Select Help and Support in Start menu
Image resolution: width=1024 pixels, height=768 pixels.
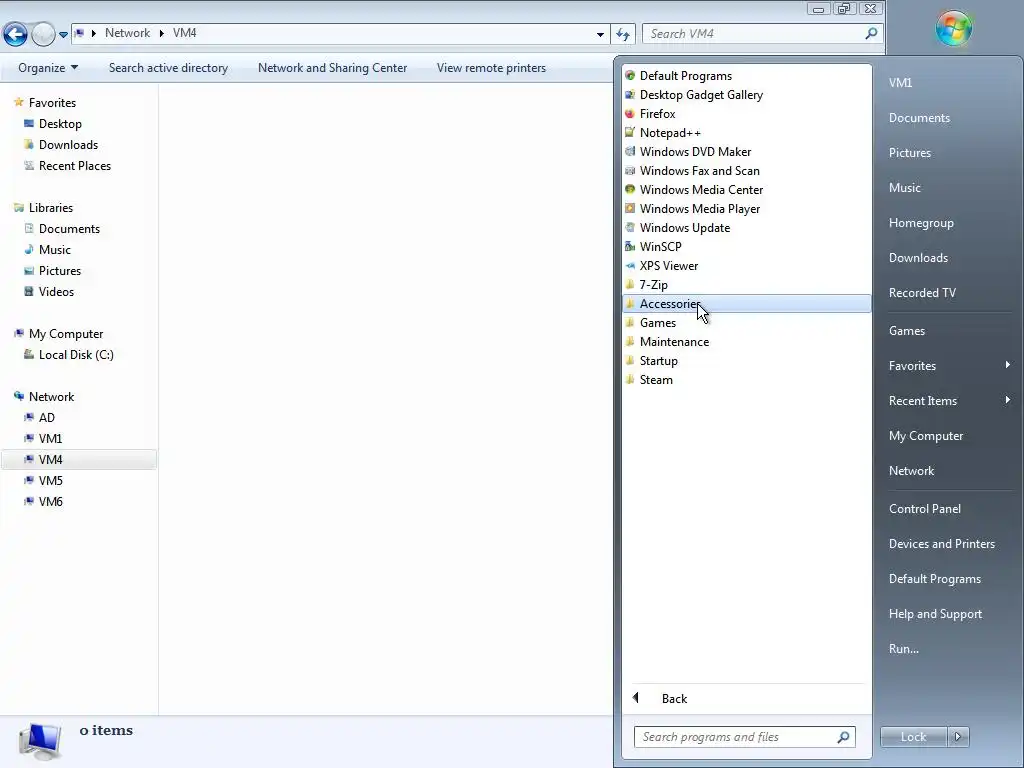click(x=935, y=614)
